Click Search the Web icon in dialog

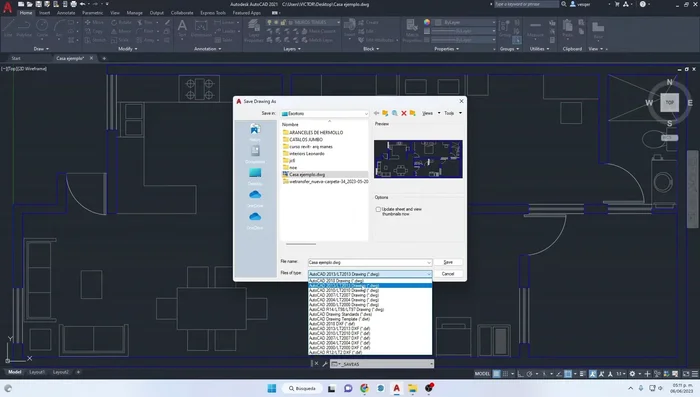coord(395,113)
